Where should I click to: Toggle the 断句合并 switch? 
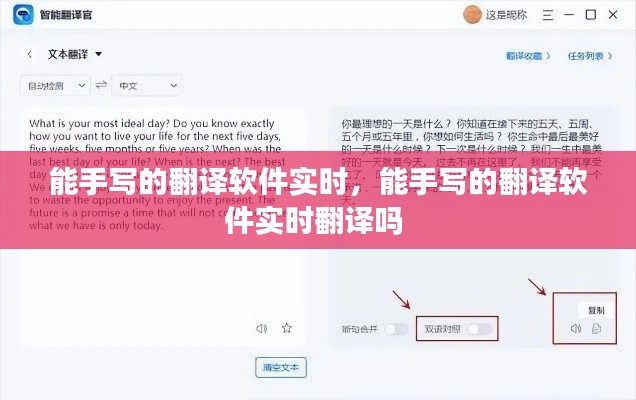click(396, 329)
